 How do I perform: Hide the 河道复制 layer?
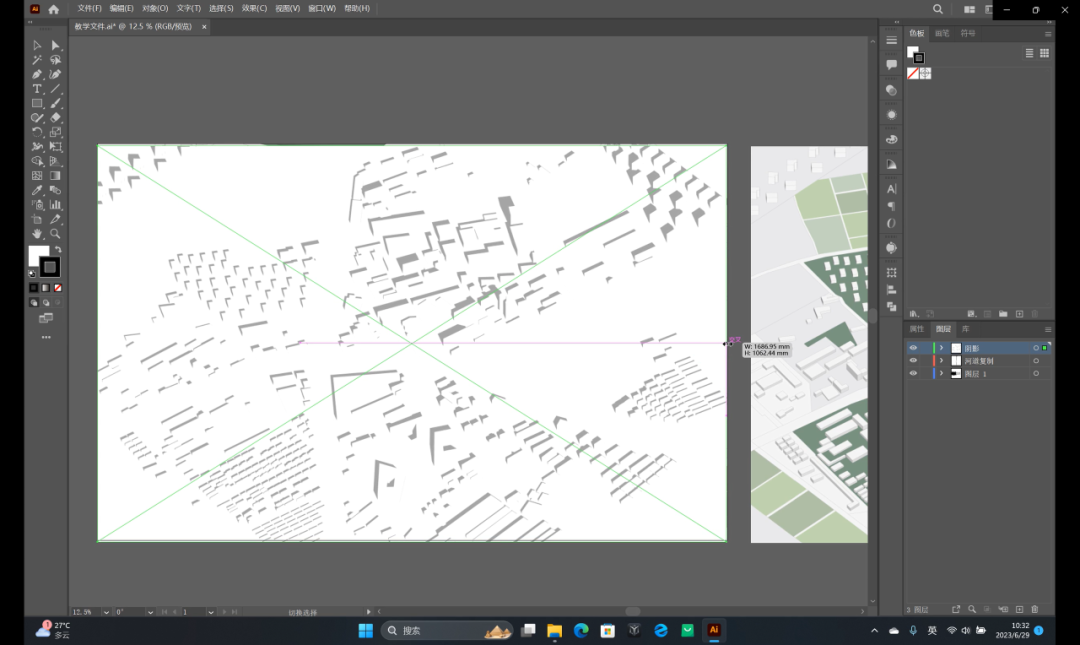[913, 360]
